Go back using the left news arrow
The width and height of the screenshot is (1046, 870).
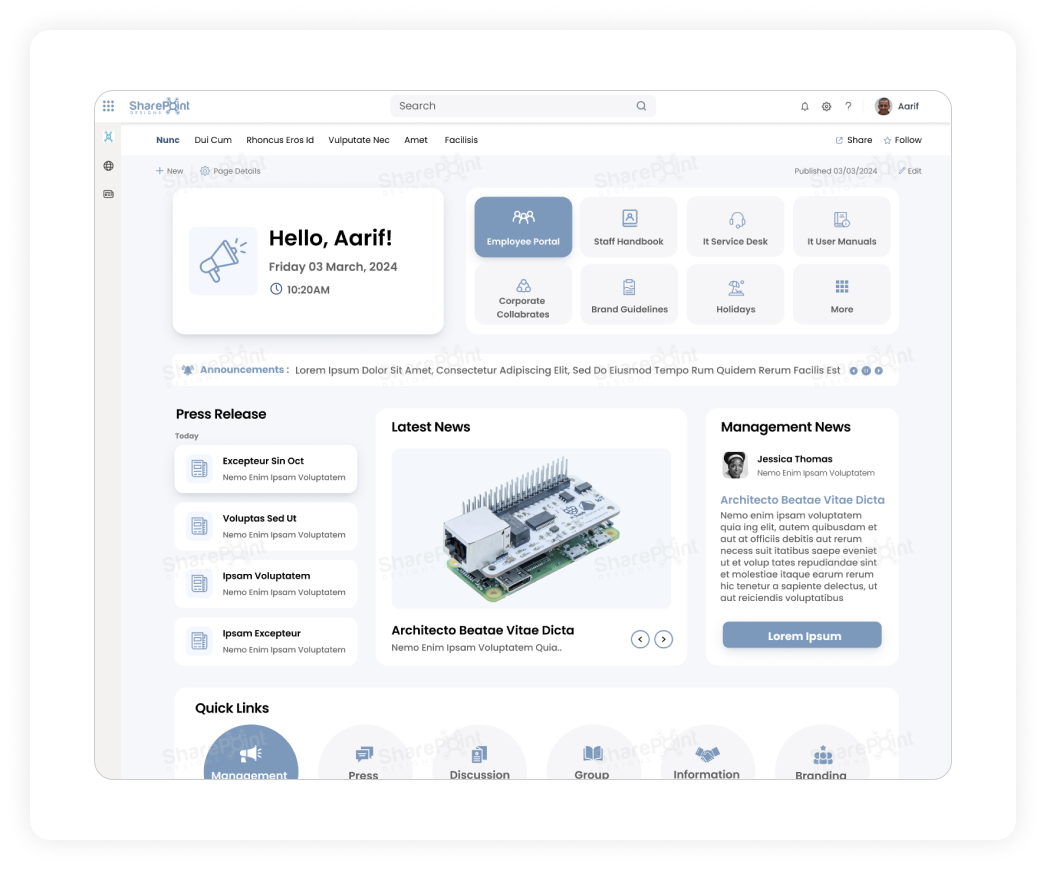click(x=641, y=638)
